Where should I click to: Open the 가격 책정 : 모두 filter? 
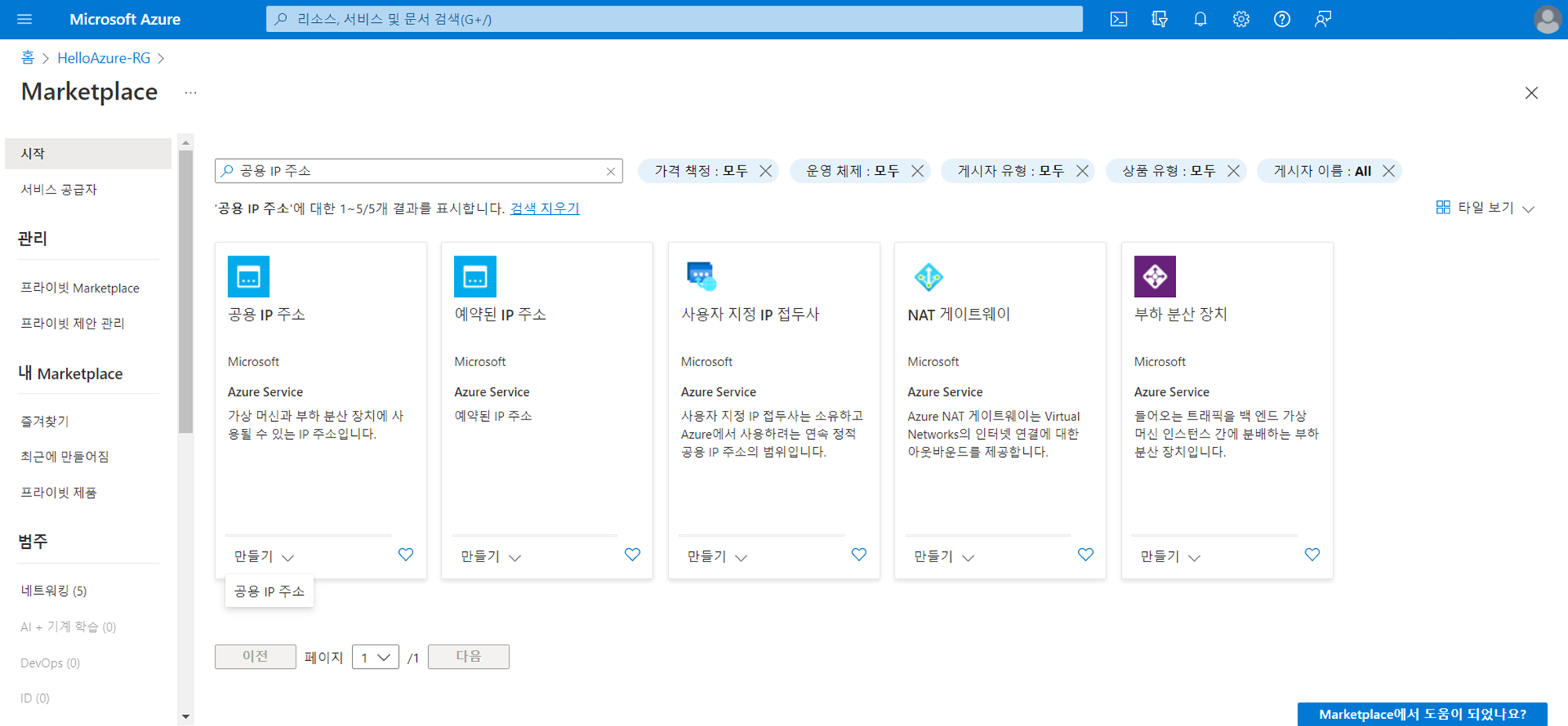click(701, 171)
